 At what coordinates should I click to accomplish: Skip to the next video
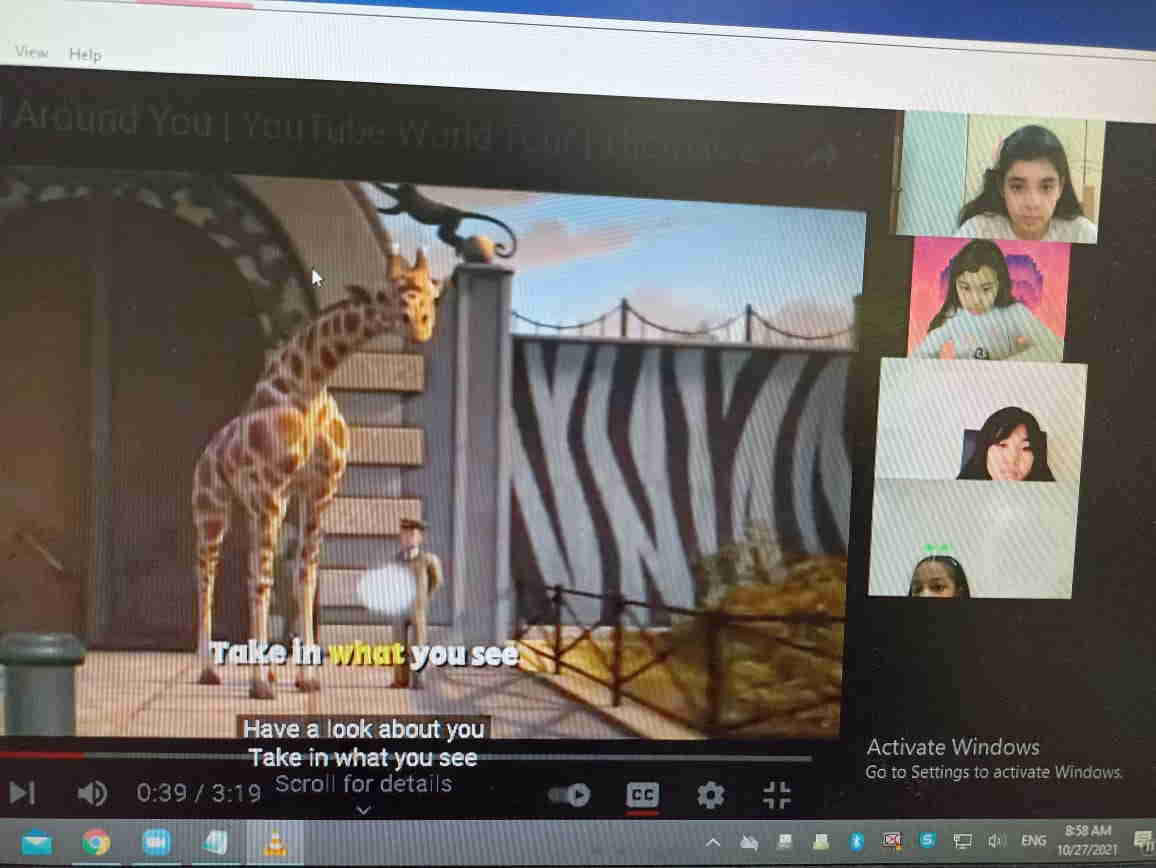[22, 793]
